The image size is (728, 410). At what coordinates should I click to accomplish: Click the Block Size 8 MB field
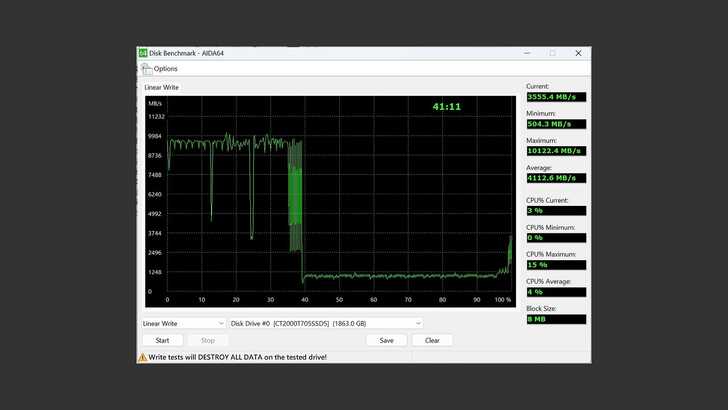[555, 319]
